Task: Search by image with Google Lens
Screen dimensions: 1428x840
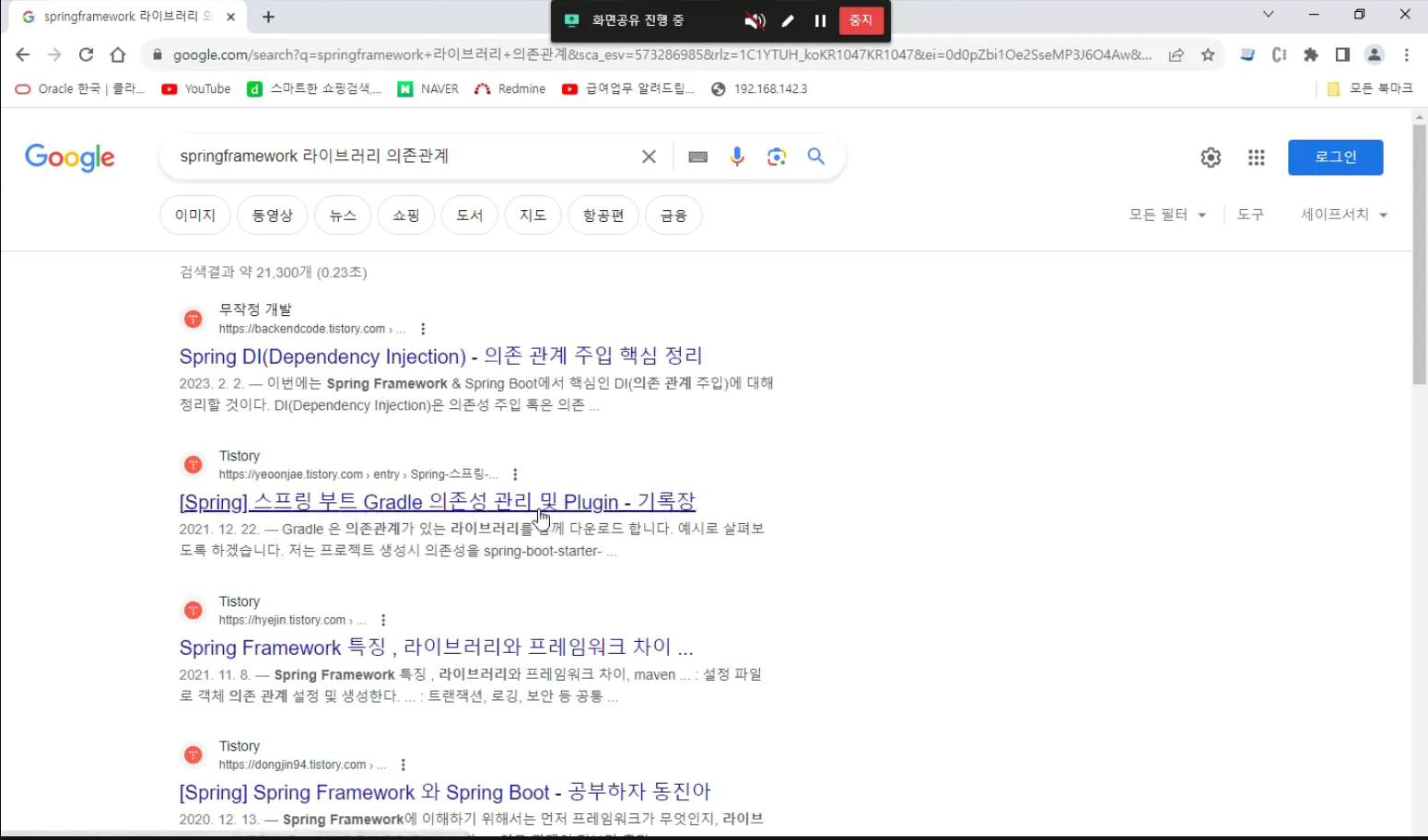Action: tap(777, 157)
